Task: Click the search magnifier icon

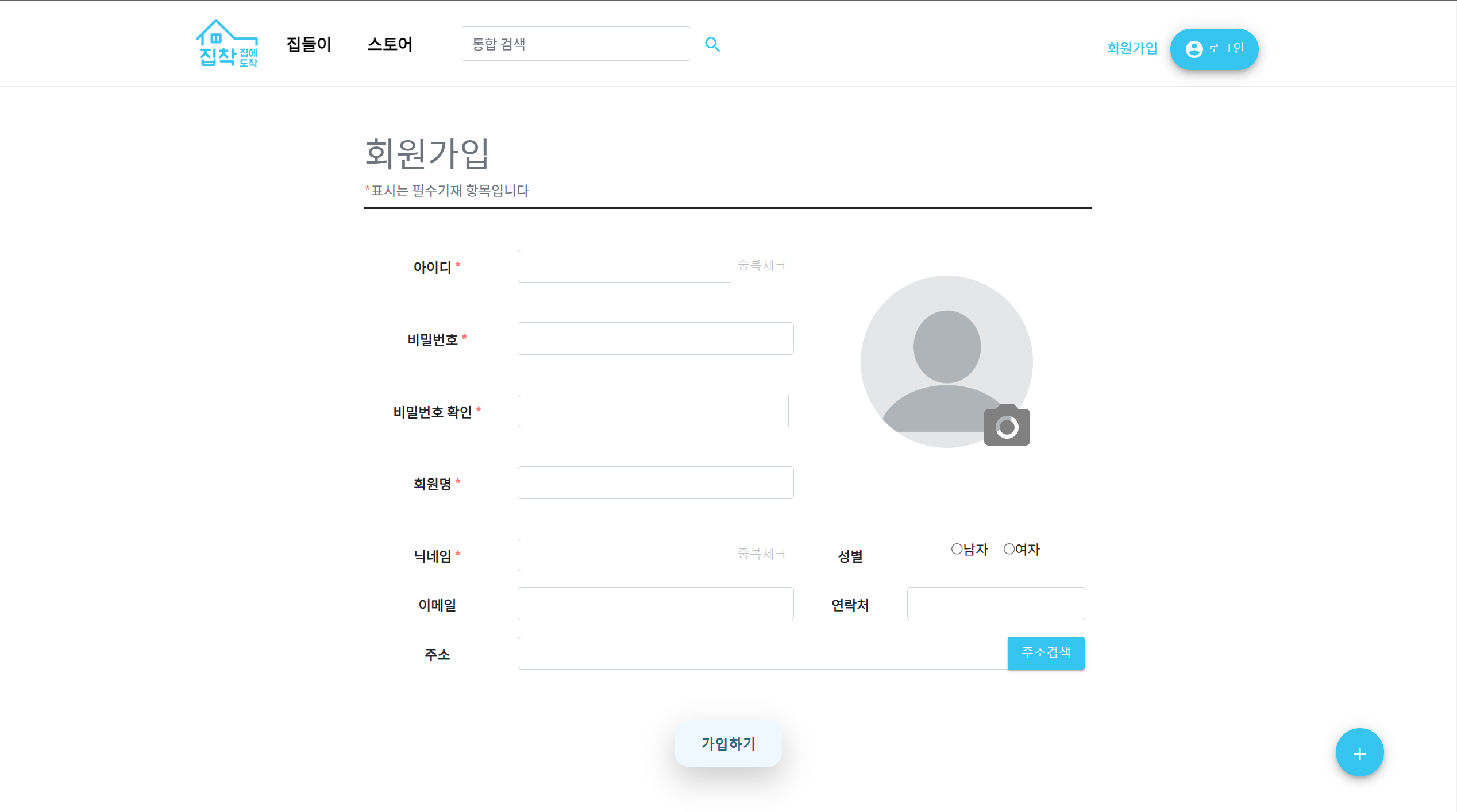Action: [712, 43]
